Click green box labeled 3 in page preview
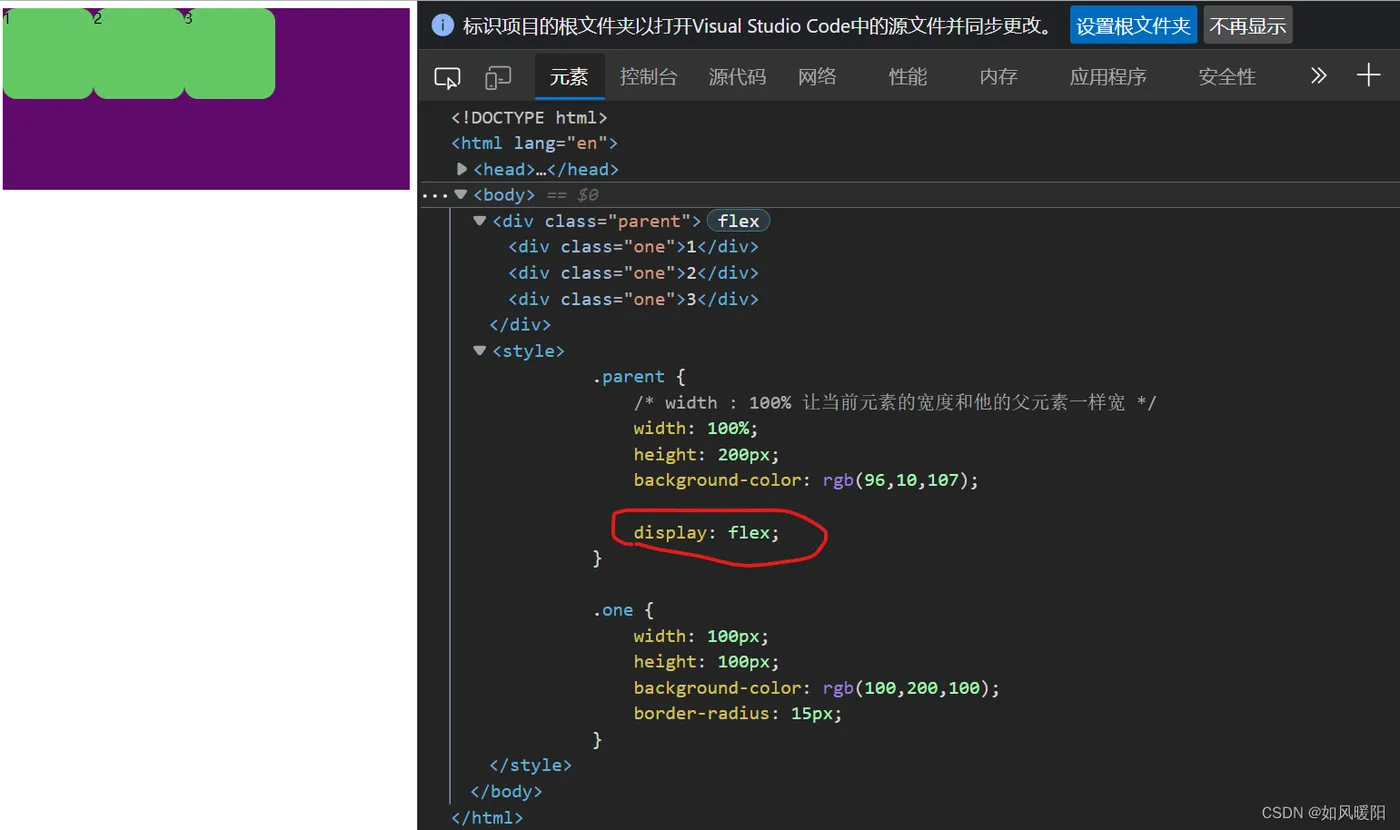This screenshot has height=830, width=1400. click(230, 54)
